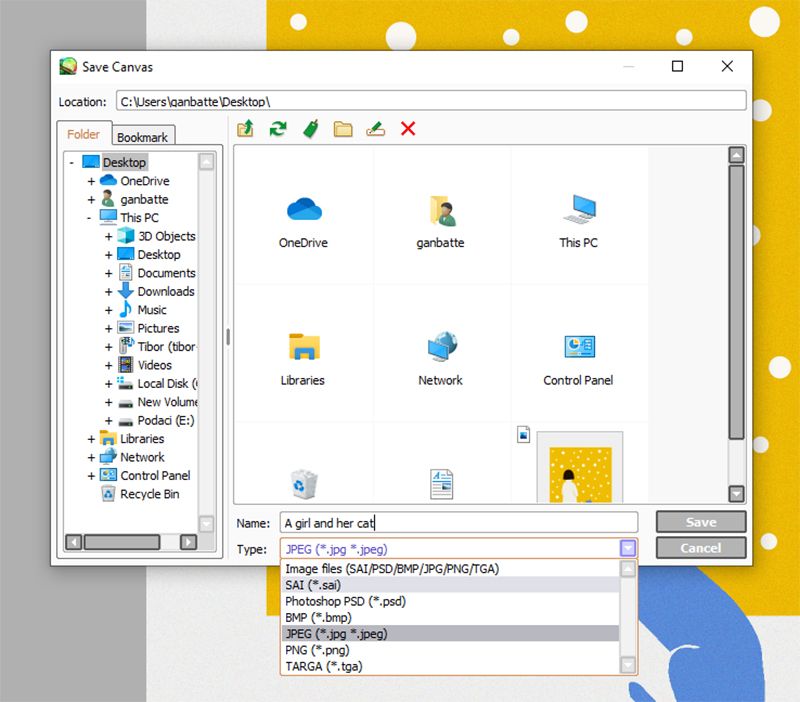This screenshot has width=800, height=702.
Task: Maximize the Save Canvas window
Action: (x=678, y=66)
